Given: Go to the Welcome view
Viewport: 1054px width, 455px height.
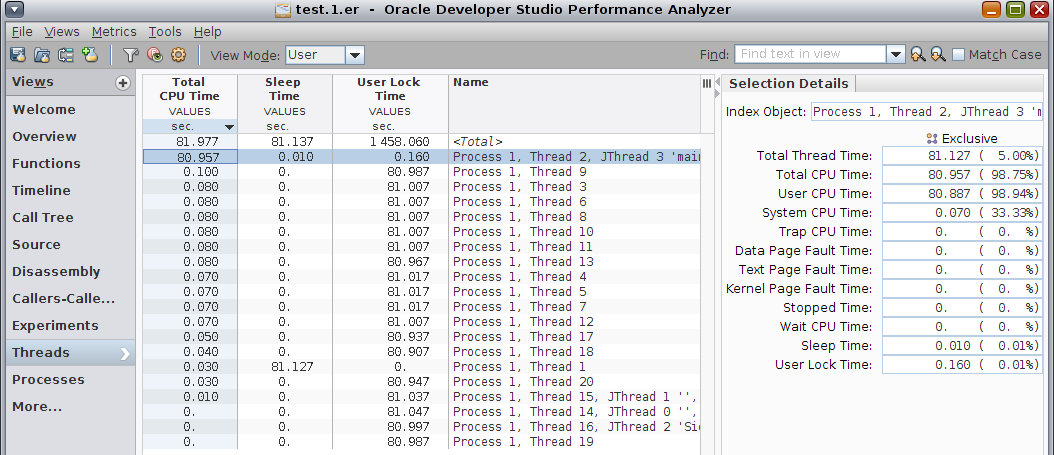Looking at the screenshot, I should point(71,110).
